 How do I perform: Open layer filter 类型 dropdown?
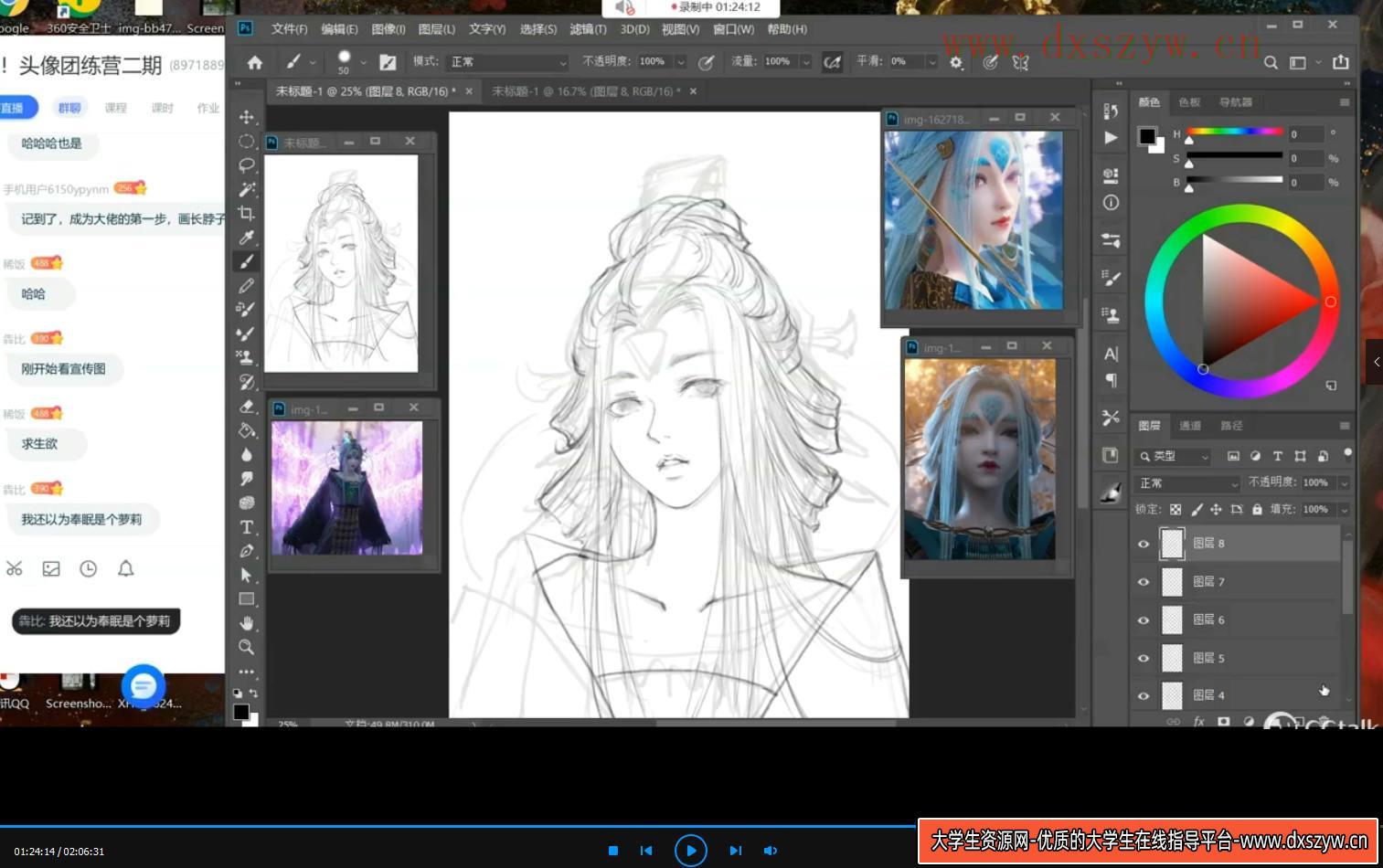click(1174, 456)
